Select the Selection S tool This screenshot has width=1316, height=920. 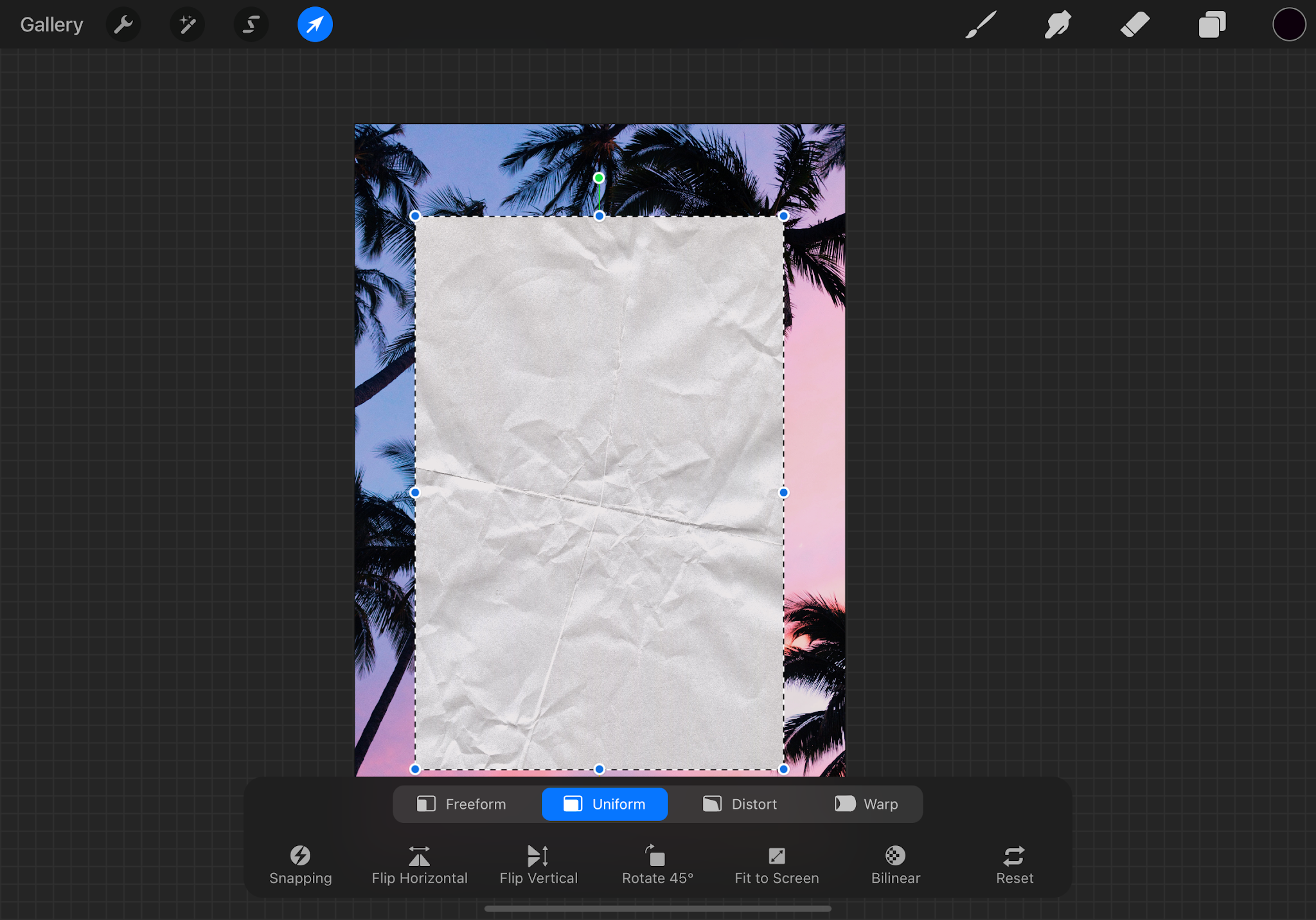tap(251, 25)
